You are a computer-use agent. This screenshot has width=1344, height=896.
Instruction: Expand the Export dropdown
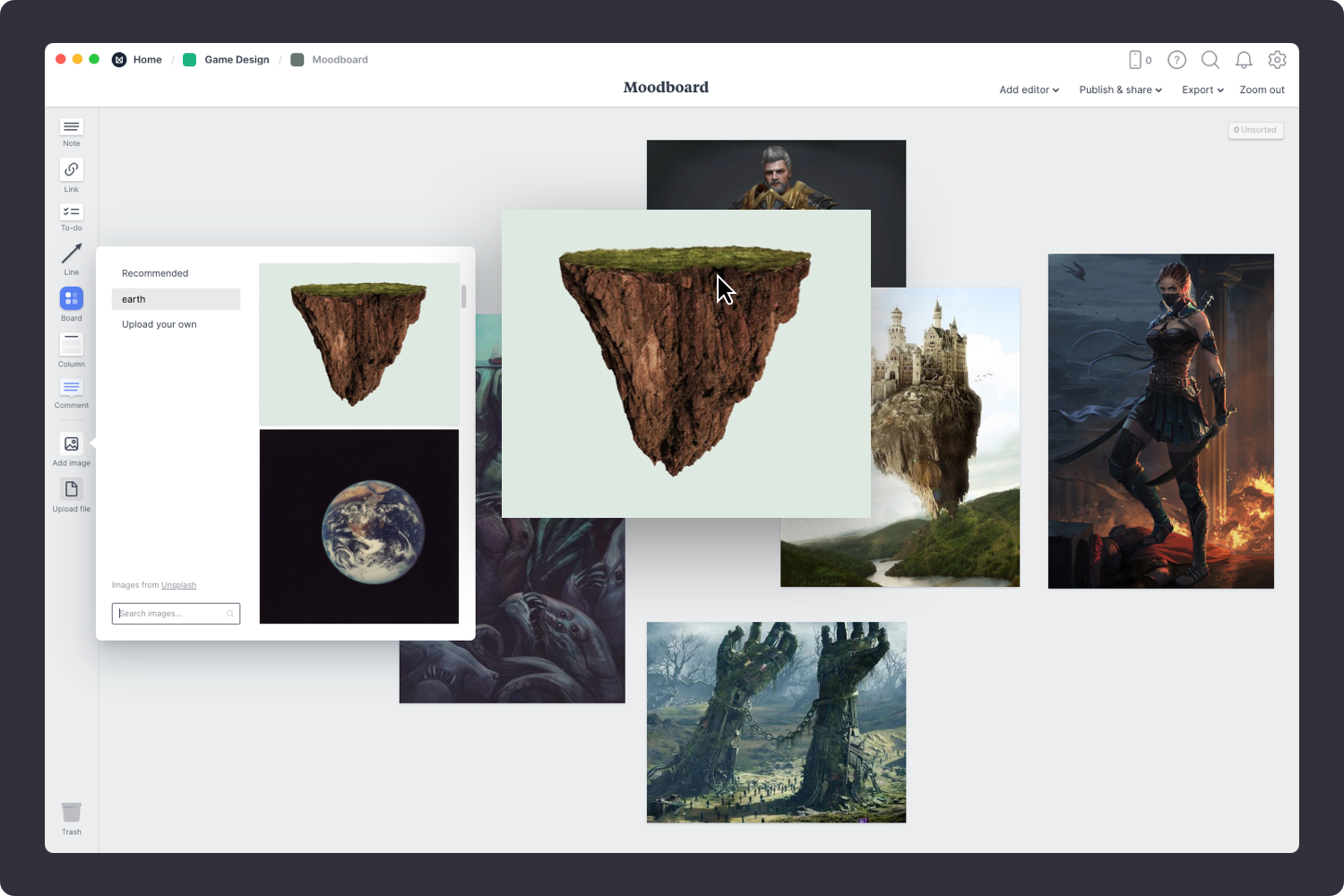point(1202,90)
